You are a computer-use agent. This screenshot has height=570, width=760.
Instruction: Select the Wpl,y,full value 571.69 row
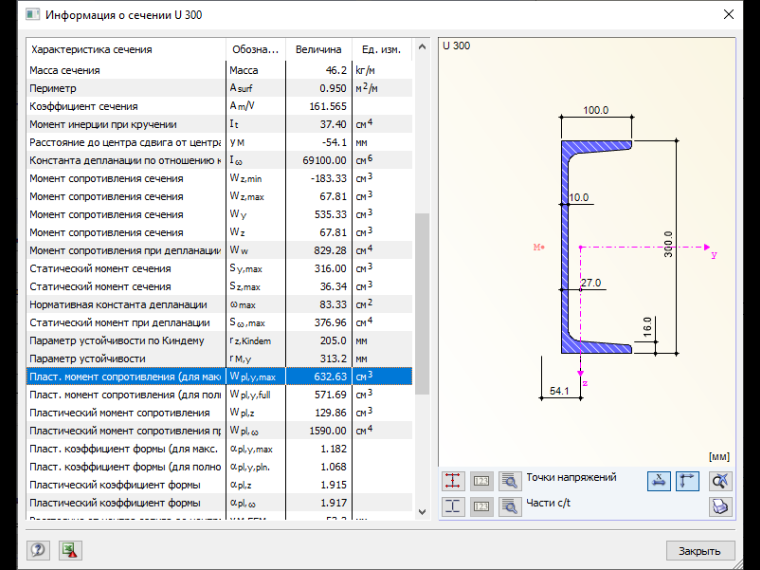[219, 395]
